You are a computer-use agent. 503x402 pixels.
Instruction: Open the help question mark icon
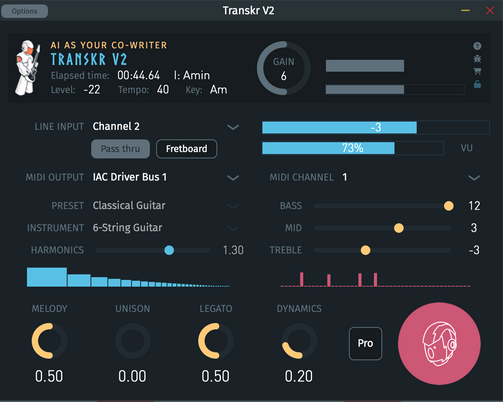click(x=477, y=46)
